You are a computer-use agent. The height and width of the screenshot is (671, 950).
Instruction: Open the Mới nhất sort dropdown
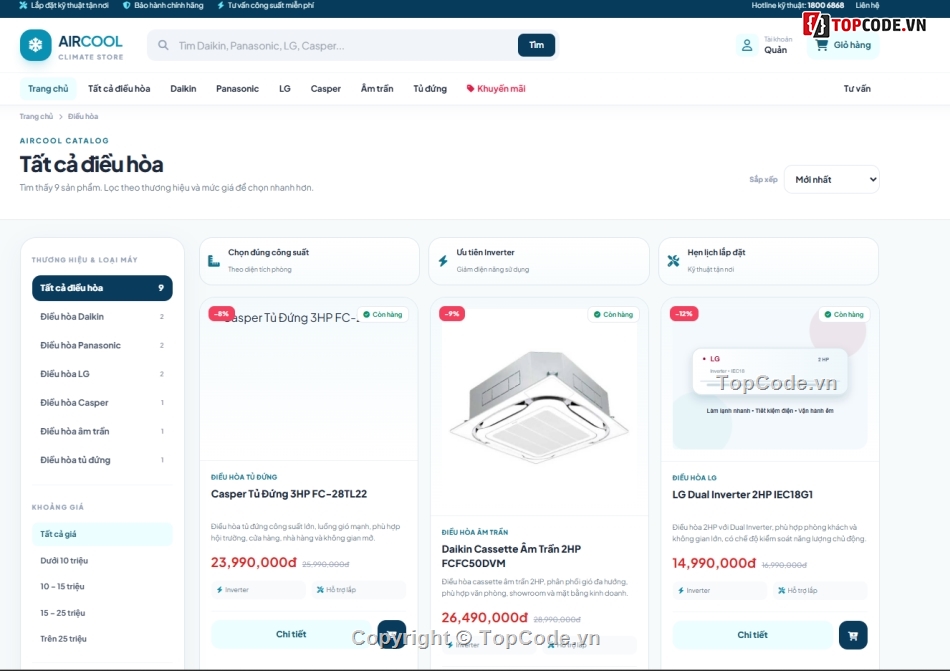point(831,179)
